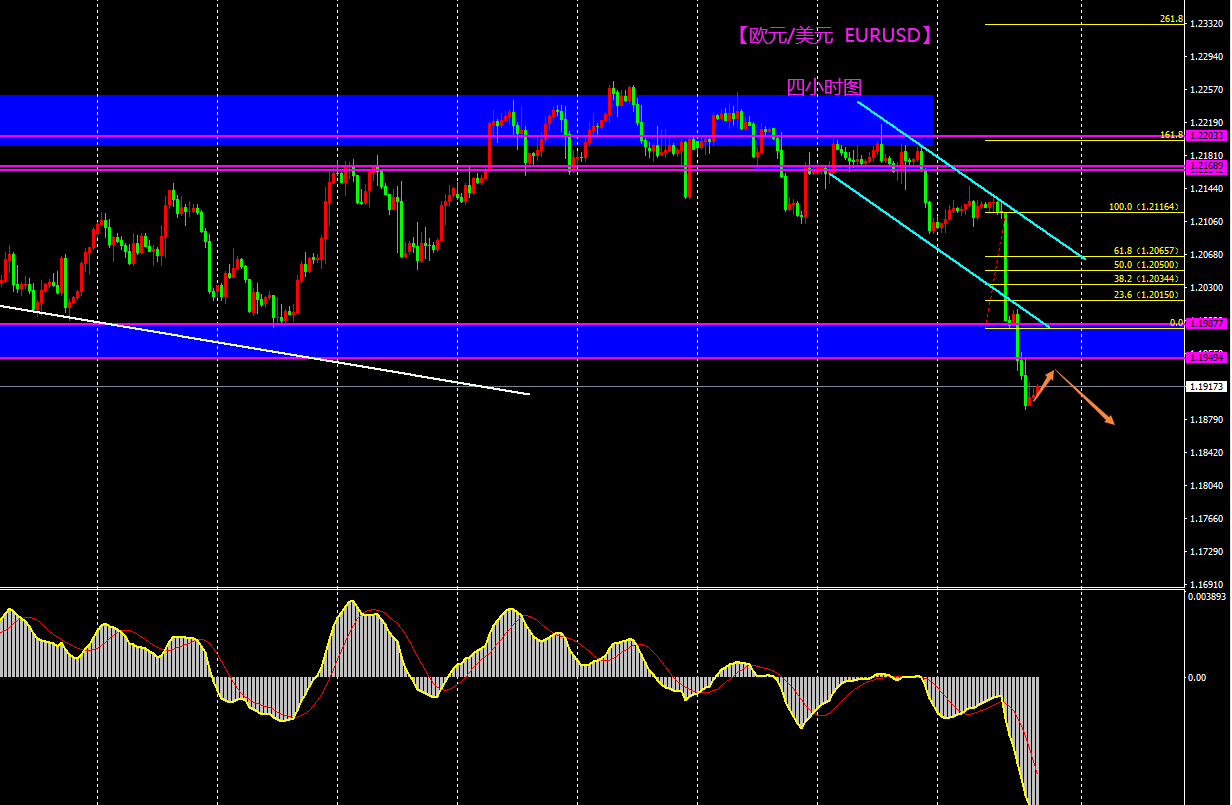Select the orange downward forecast arrow
This screenshot has width=1232, height=805.
coord(1086,399)
